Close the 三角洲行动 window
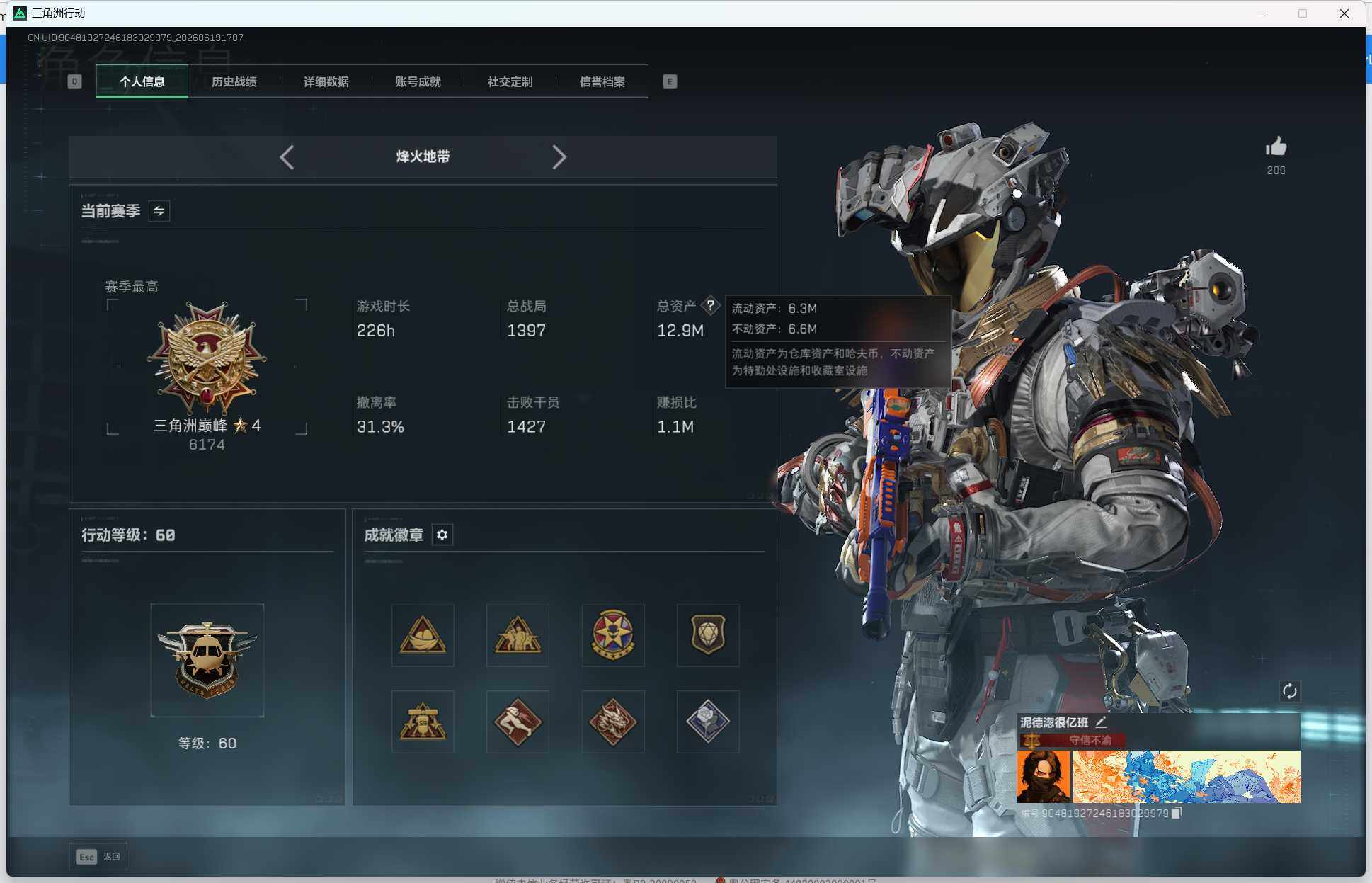1372x883 pixels. 1344,13
